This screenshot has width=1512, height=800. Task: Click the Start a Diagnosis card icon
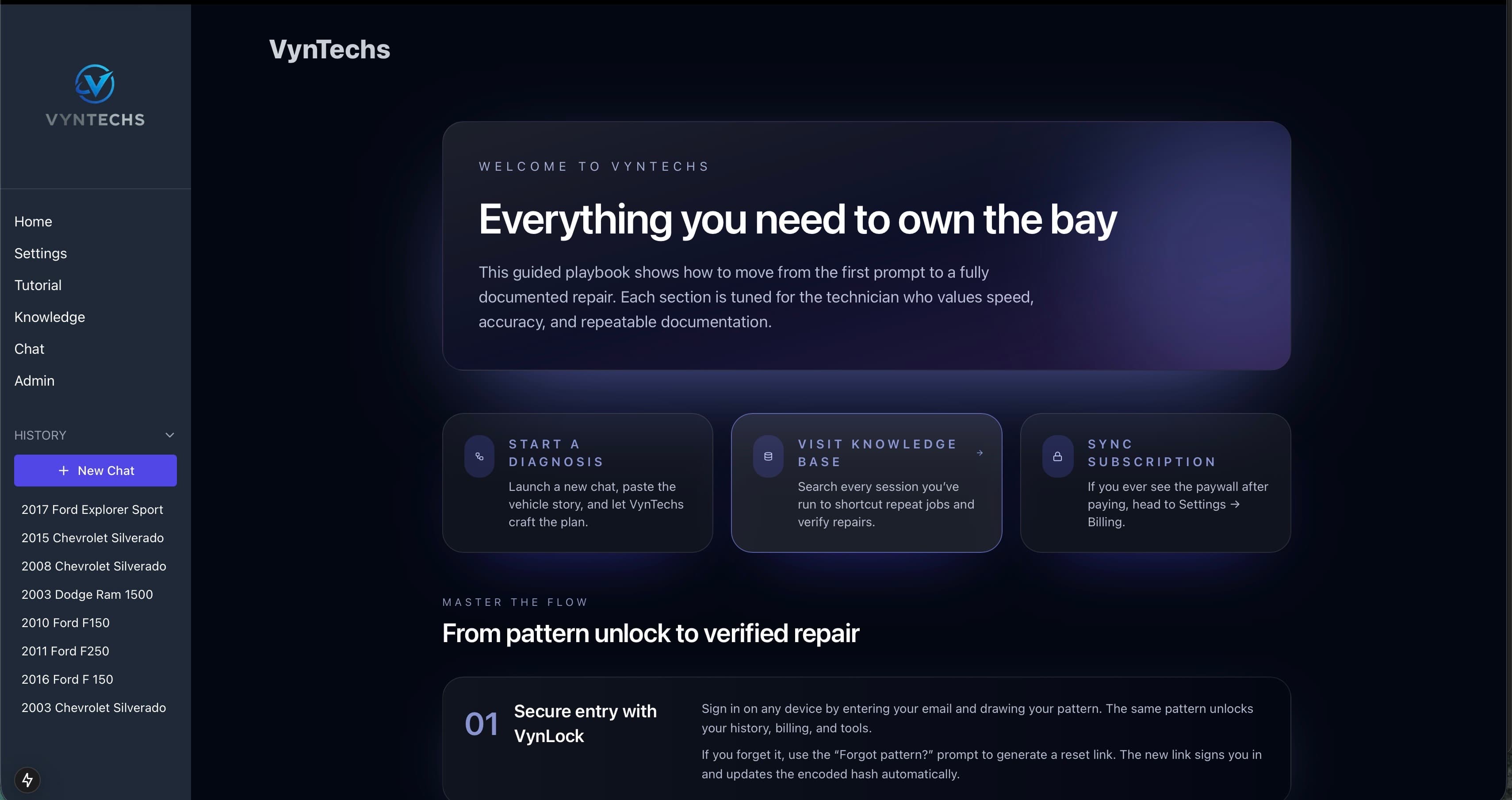479,456
